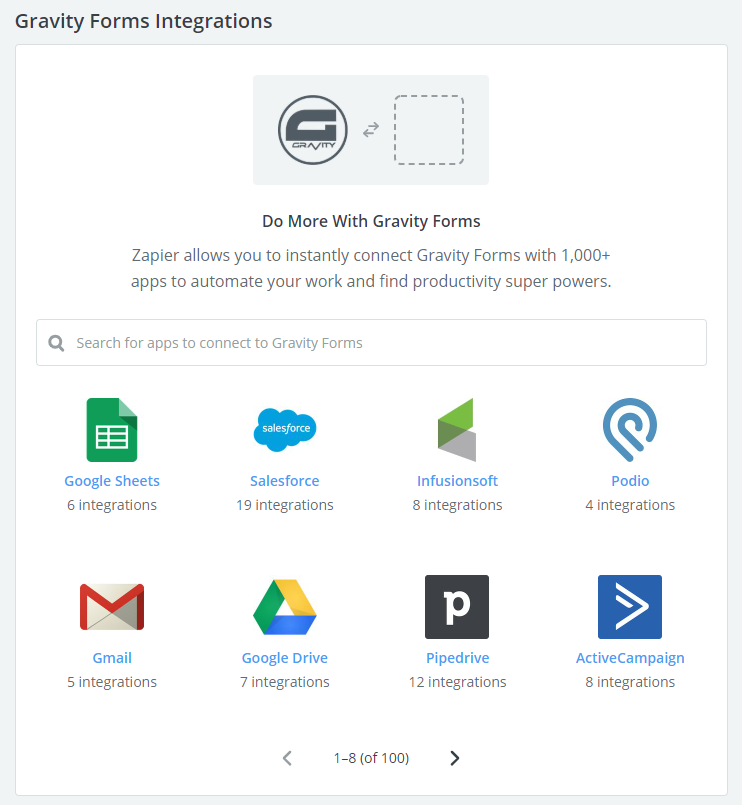The width and height of the screenshot is (742, 805).
Task: Click the swap arrows between app logos
Action: click(371, 129)
